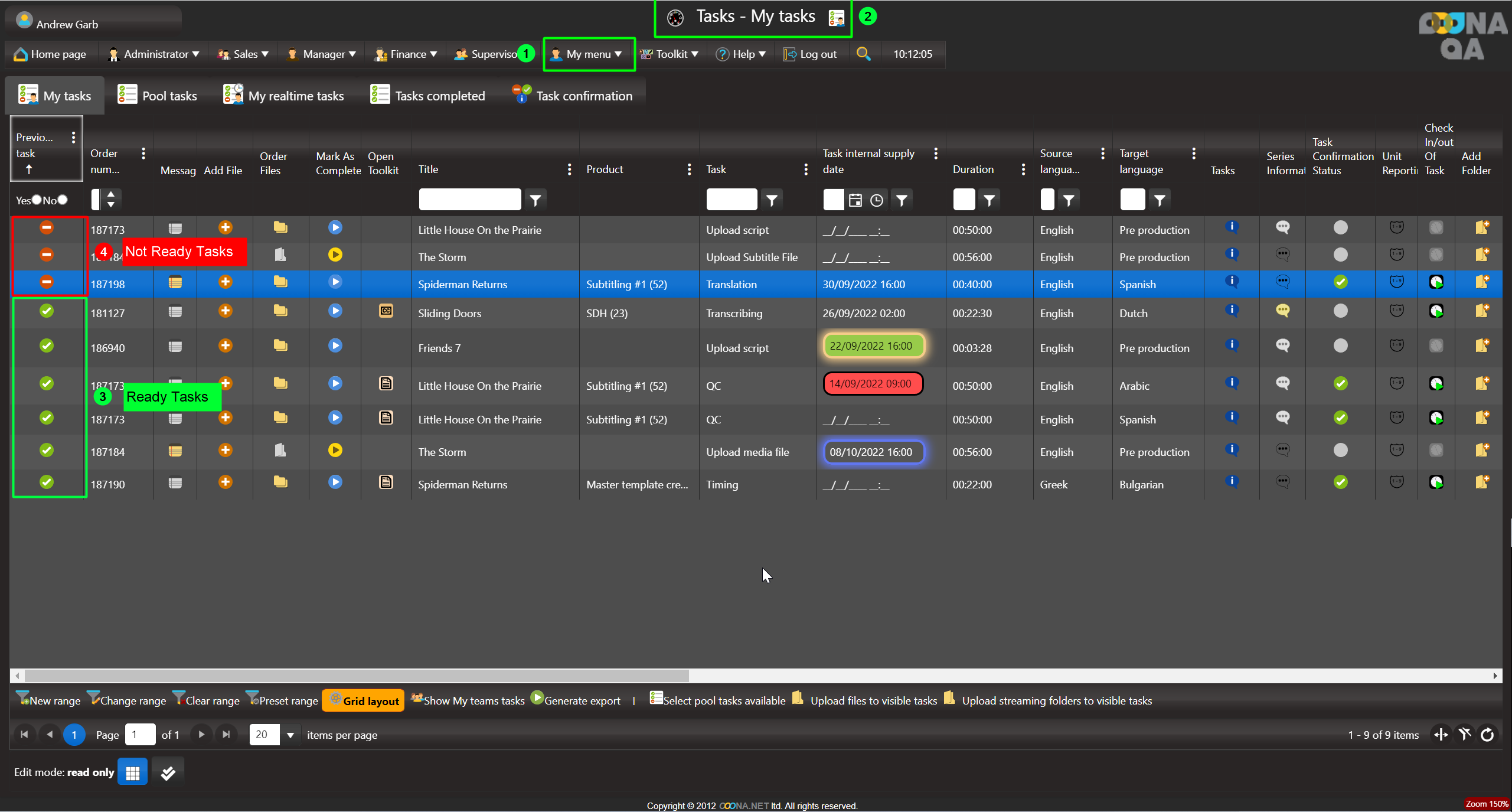Add file to order 187198
Screen dimensions: 1512x812
pos(225,282)
